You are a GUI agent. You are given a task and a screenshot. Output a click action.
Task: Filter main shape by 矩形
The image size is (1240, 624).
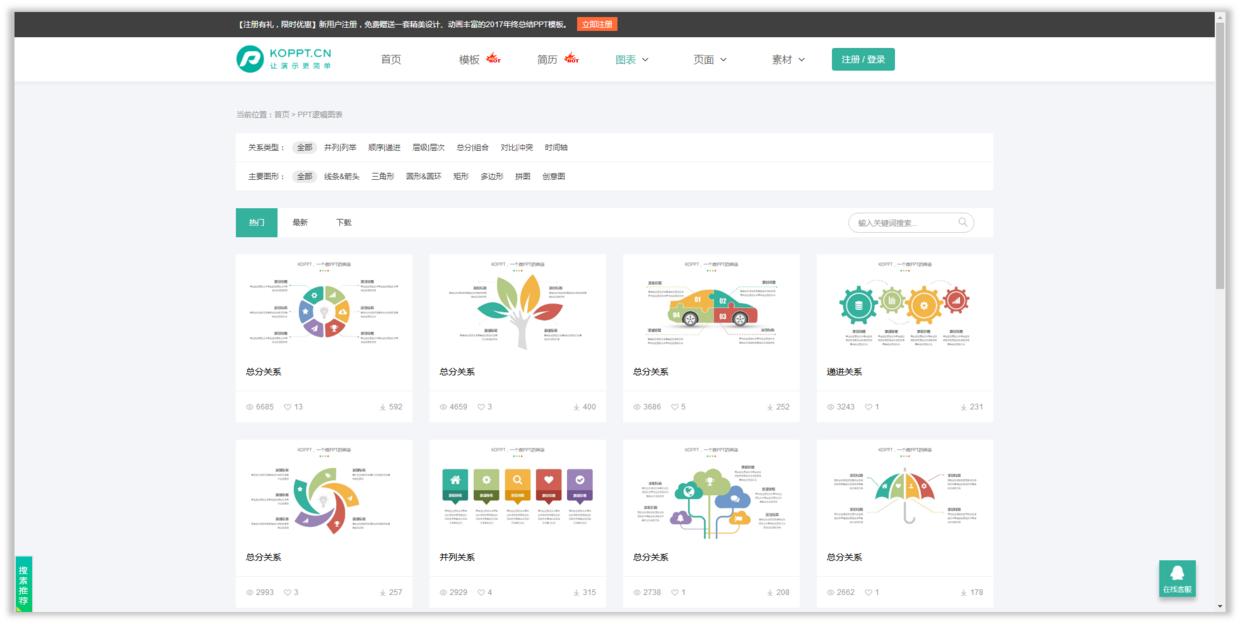pos(460,176)
